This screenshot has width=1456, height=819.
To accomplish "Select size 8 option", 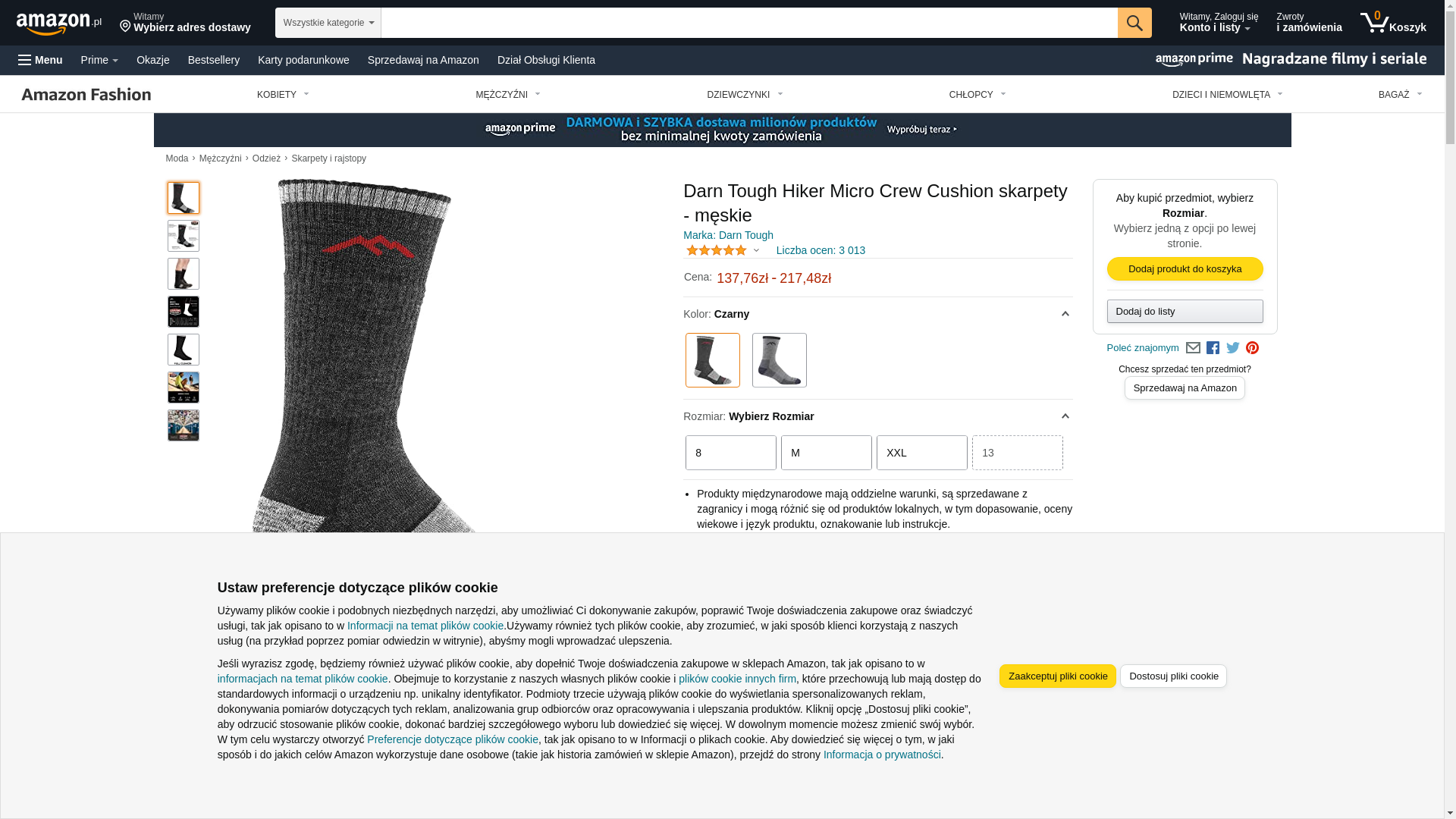I will [x=731, y=453].
